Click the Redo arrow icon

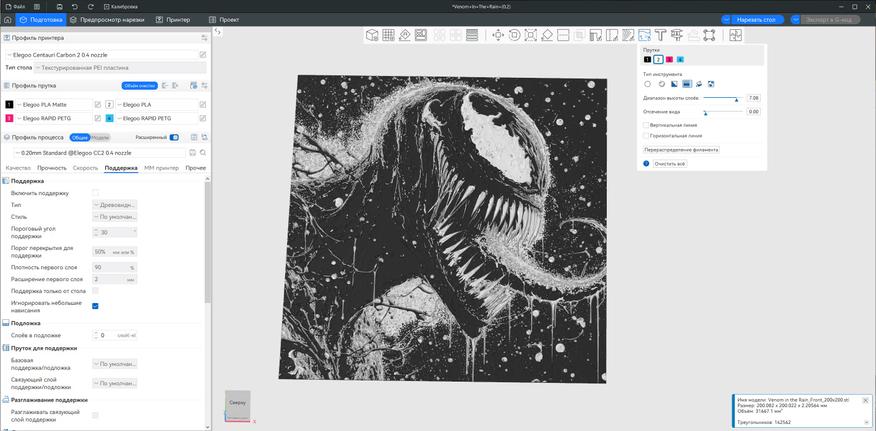(x=91, y=6)
